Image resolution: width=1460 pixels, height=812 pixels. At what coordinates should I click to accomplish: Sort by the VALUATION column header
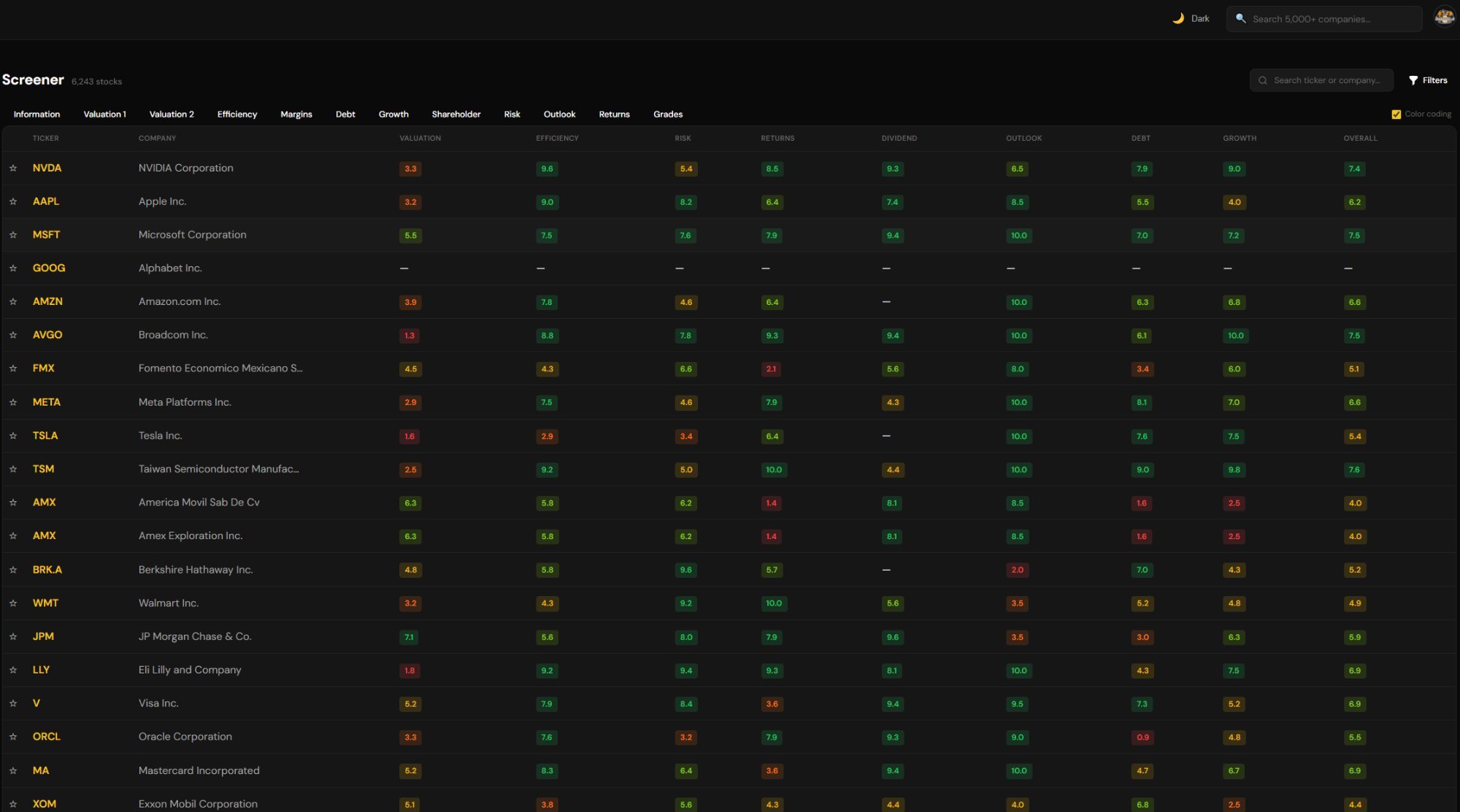[x=420, y=138]
